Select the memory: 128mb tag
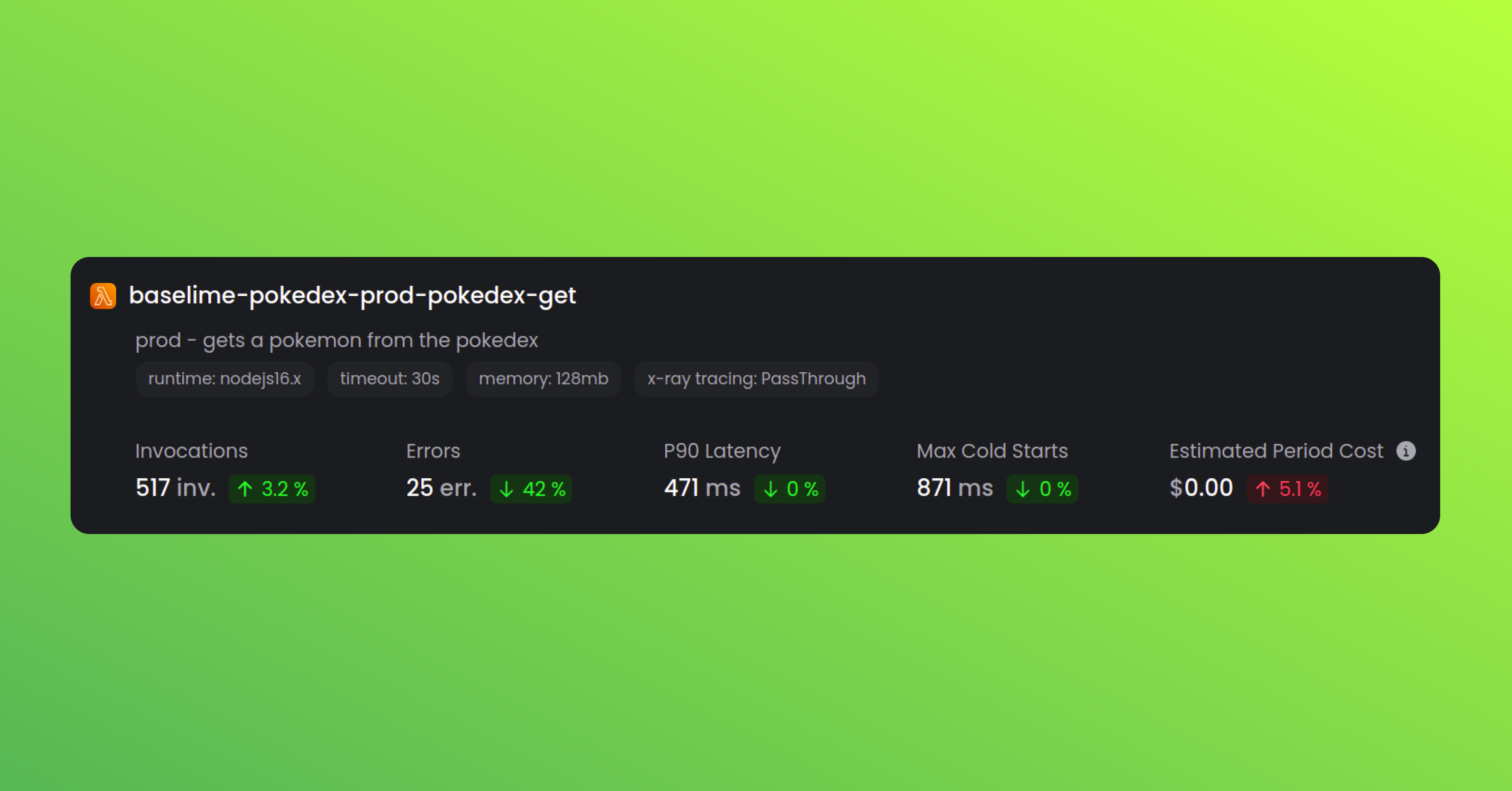 click(x=543, y=379)
